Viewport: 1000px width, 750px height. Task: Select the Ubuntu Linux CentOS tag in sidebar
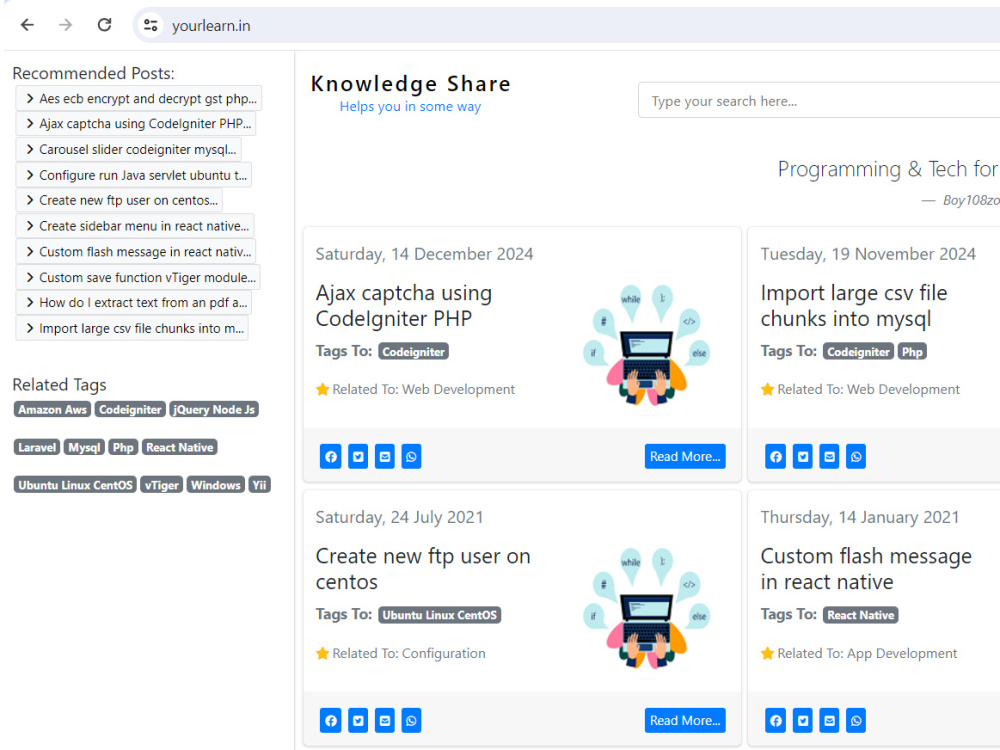pyautogui.click(x=75, y=485)
